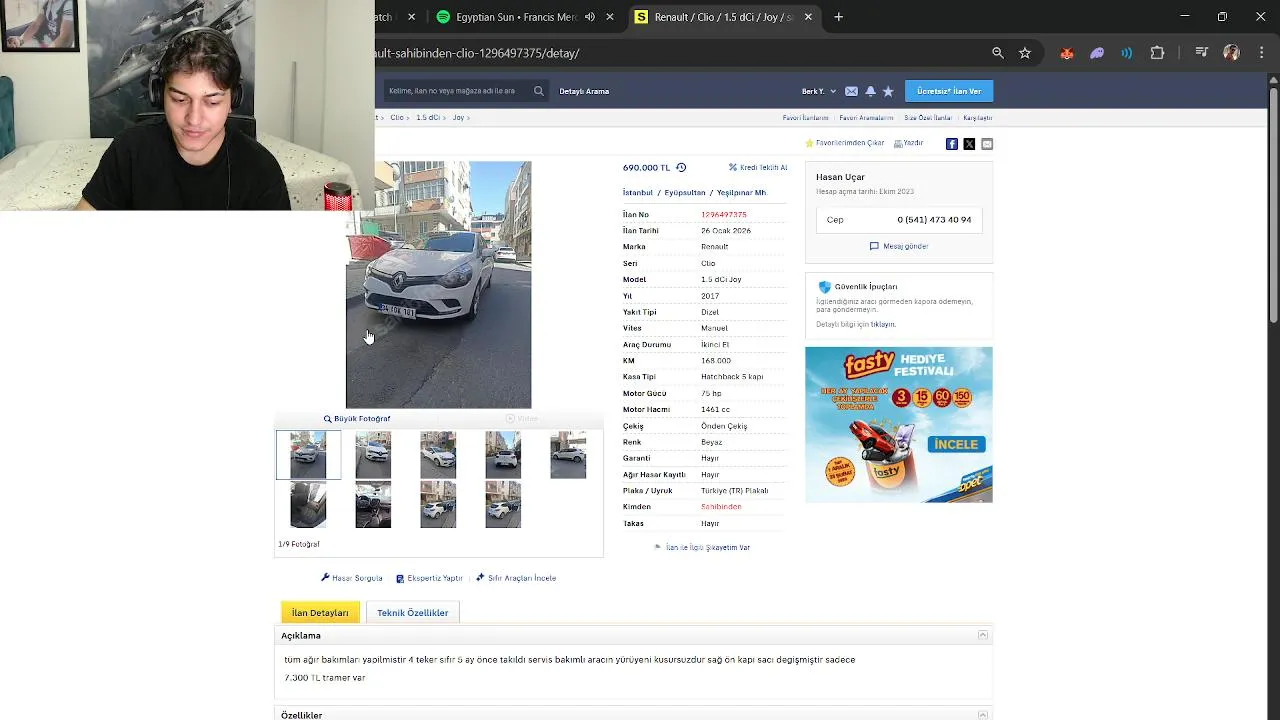Click the Chrome zoom magnifier icon in the address bar
The height and width of the screenshot is (720, 1280).
pyautogui.click(x=998, y=53)
